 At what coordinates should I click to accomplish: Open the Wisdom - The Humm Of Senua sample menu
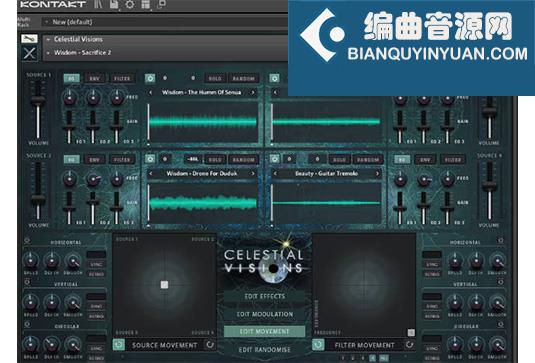pos(201,92)
